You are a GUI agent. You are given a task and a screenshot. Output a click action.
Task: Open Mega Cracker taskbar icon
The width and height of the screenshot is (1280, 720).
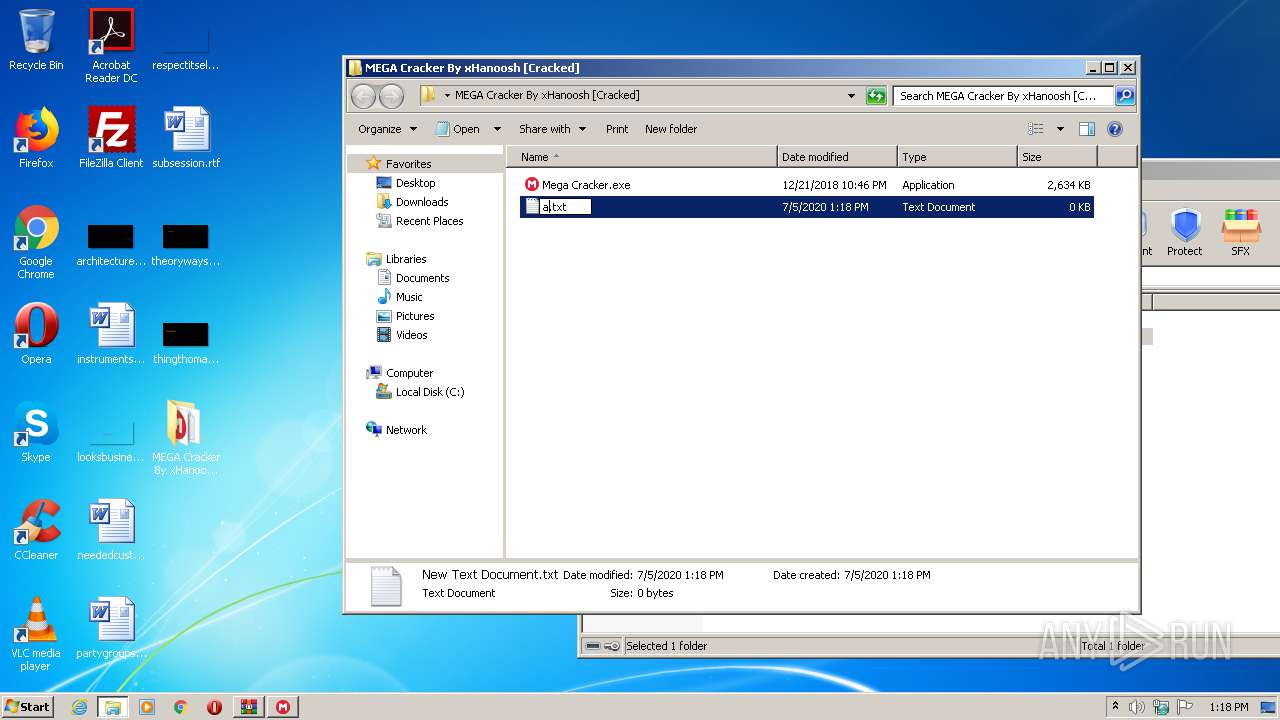pos(283,707)
